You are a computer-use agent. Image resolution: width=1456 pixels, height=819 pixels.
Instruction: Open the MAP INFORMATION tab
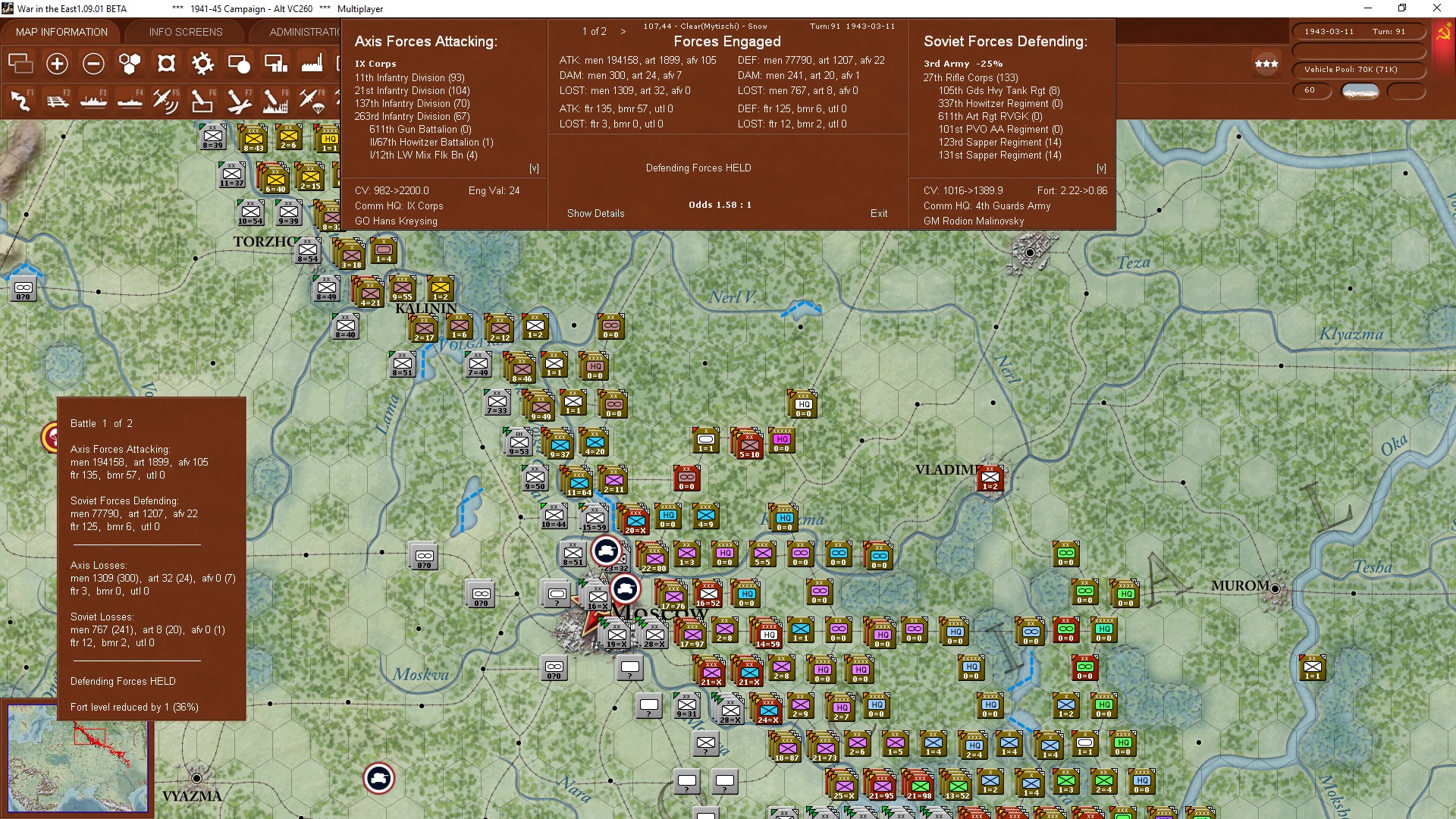pos(61,32)
